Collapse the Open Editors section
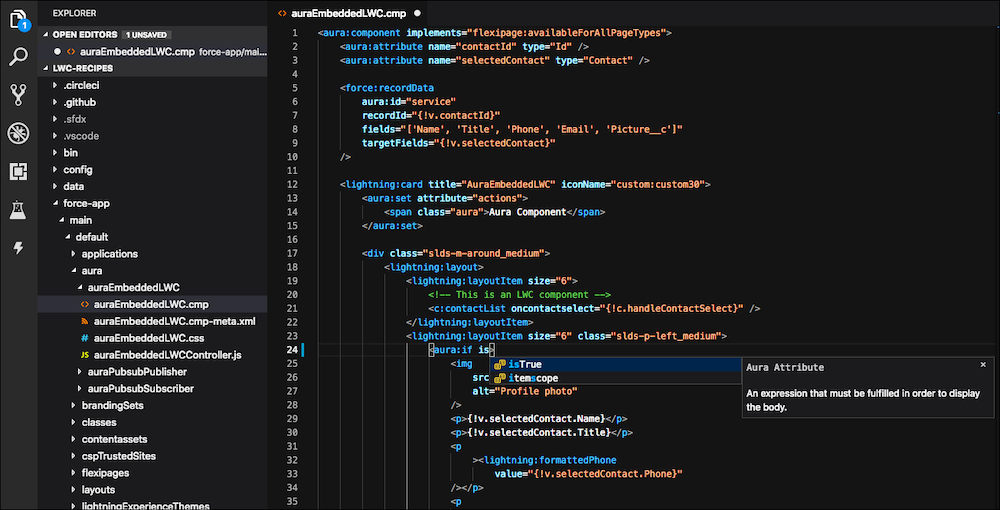 pyautogui.click(x=46, y=34)
